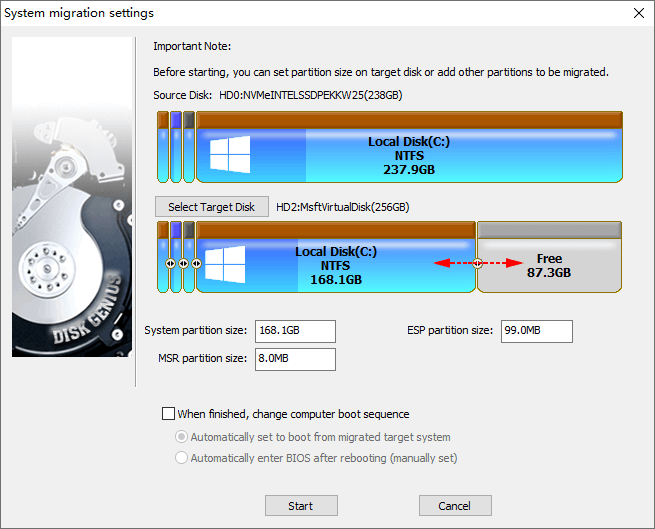Image resolution: width=655 pixels, height=529 pixels.
Task: Click Windows logo on source disk partition
Action: click(x=230, y=155)
